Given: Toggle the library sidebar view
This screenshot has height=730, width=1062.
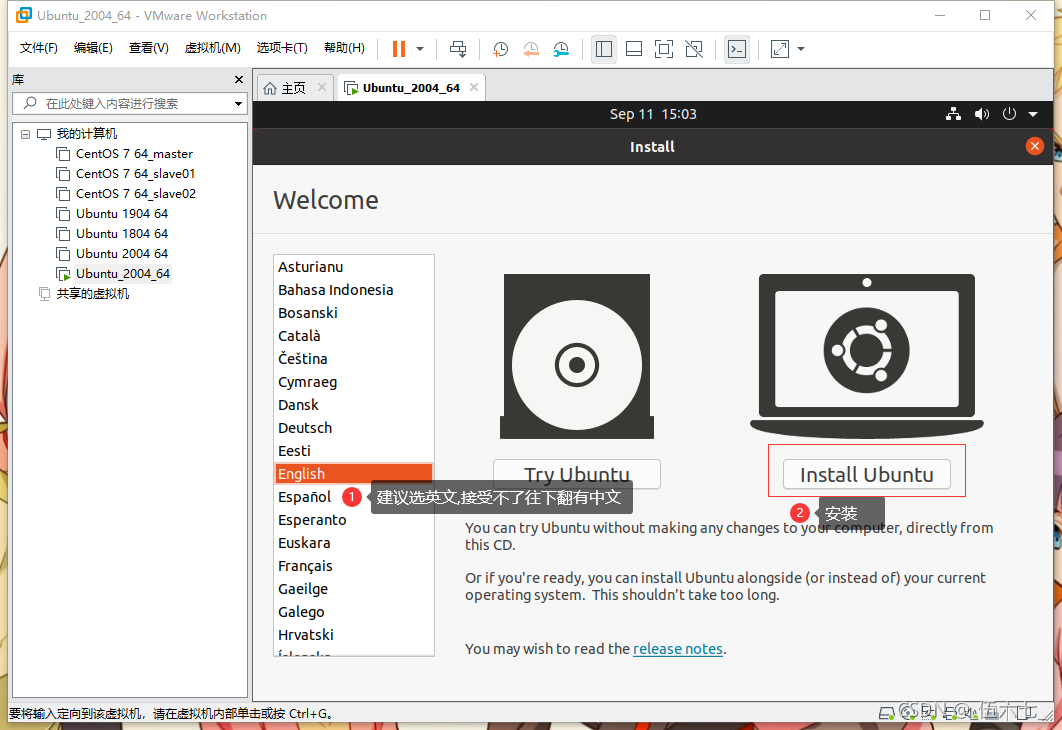Looking at the screenshot, I should click(603, 49).
